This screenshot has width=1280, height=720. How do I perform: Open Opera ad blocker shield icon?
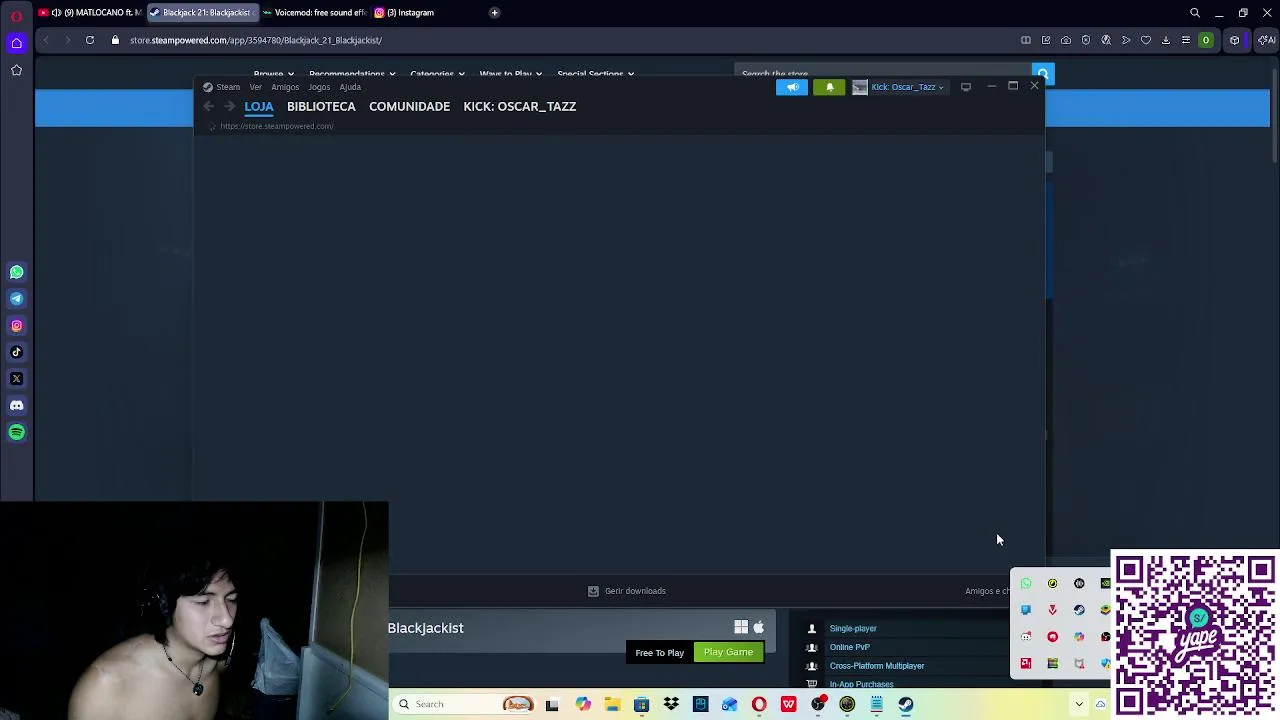click(x=1085, y=40)
